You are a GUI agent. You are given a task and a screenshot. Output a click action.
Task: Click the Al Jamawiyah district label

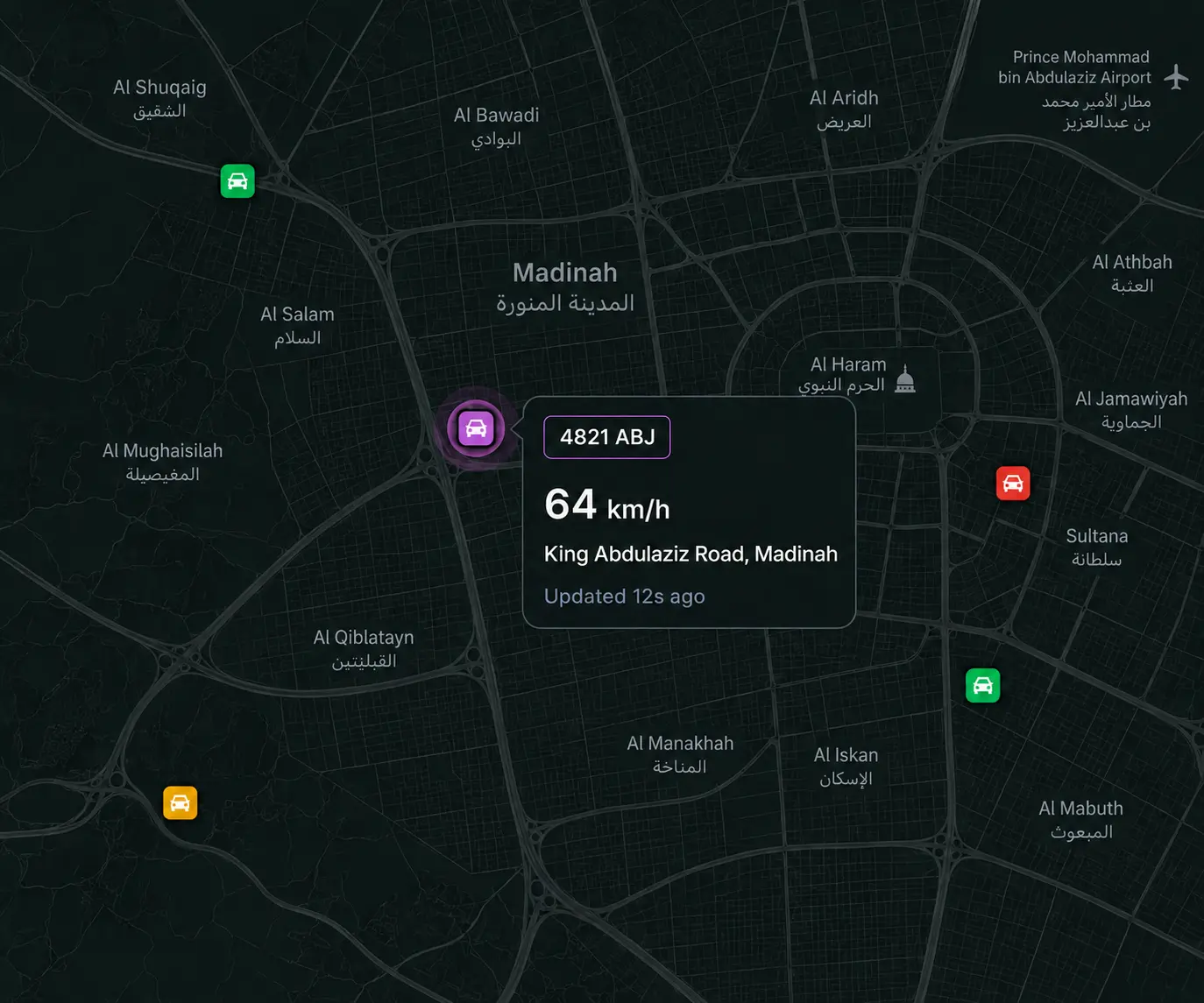(1131, 410)
